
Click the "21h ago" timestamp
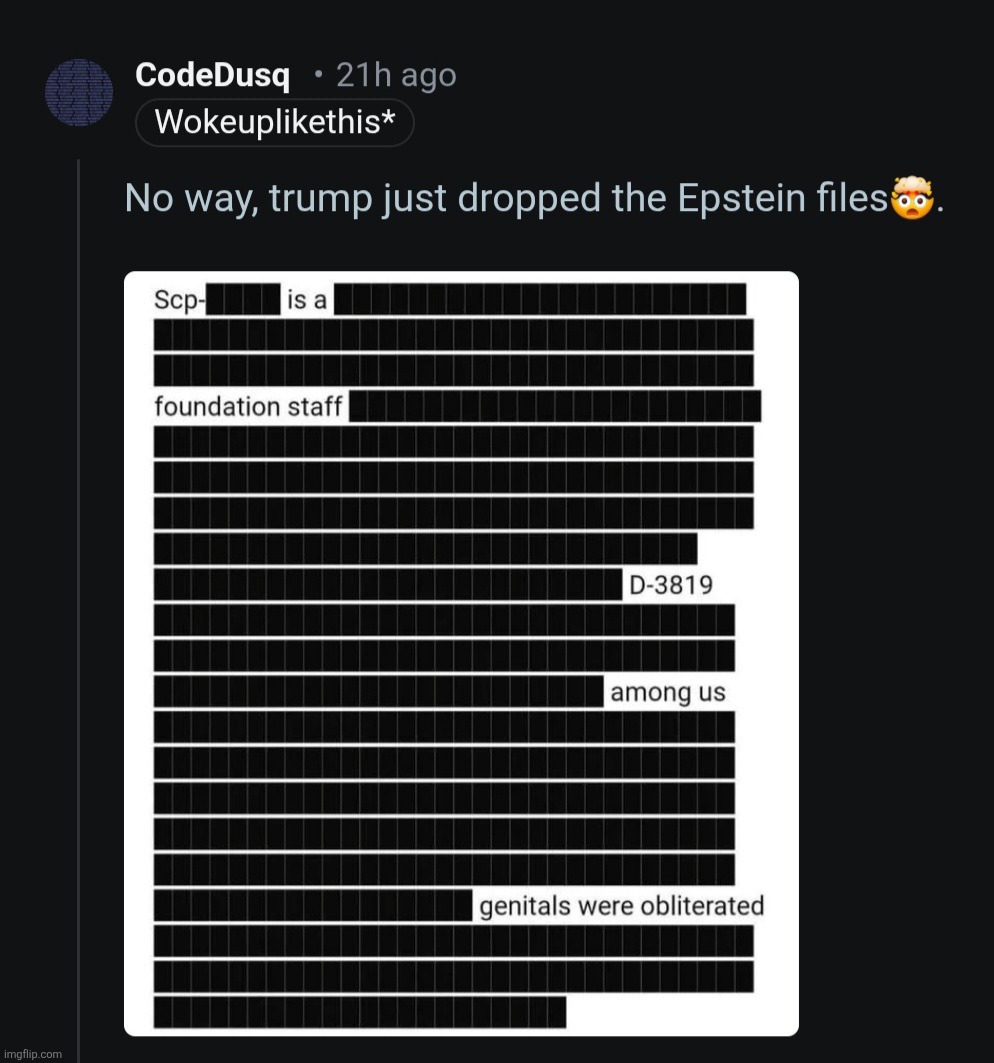coord(396,75)
